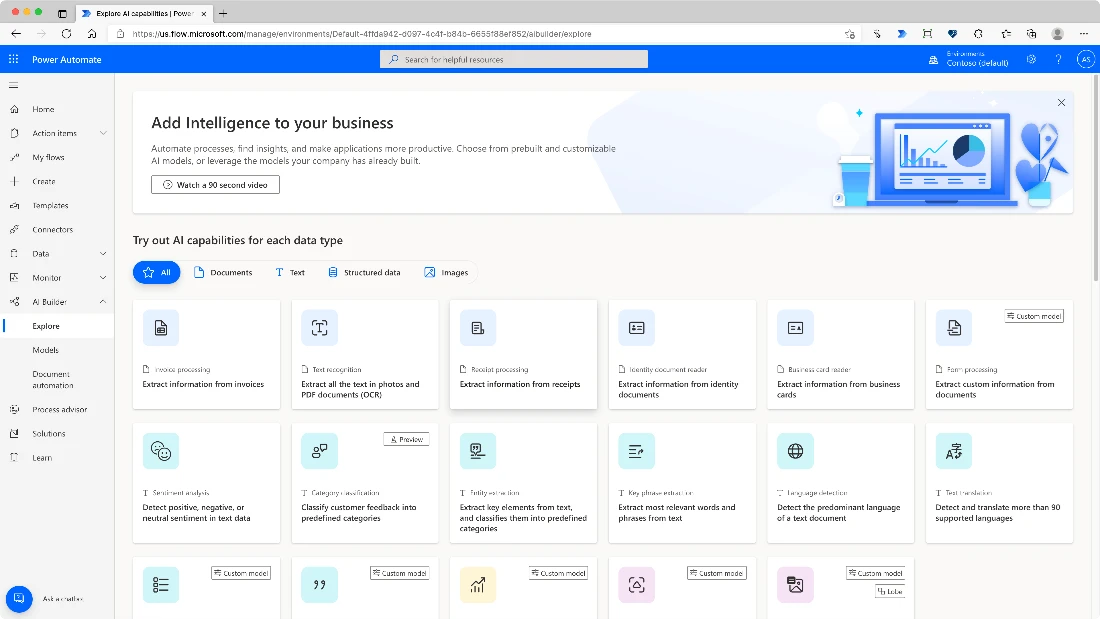The height and width of the screenshot is (619, 1100).
Task: Collapse the left navigation hamburger menu
Action: click(x=14, y=85)
